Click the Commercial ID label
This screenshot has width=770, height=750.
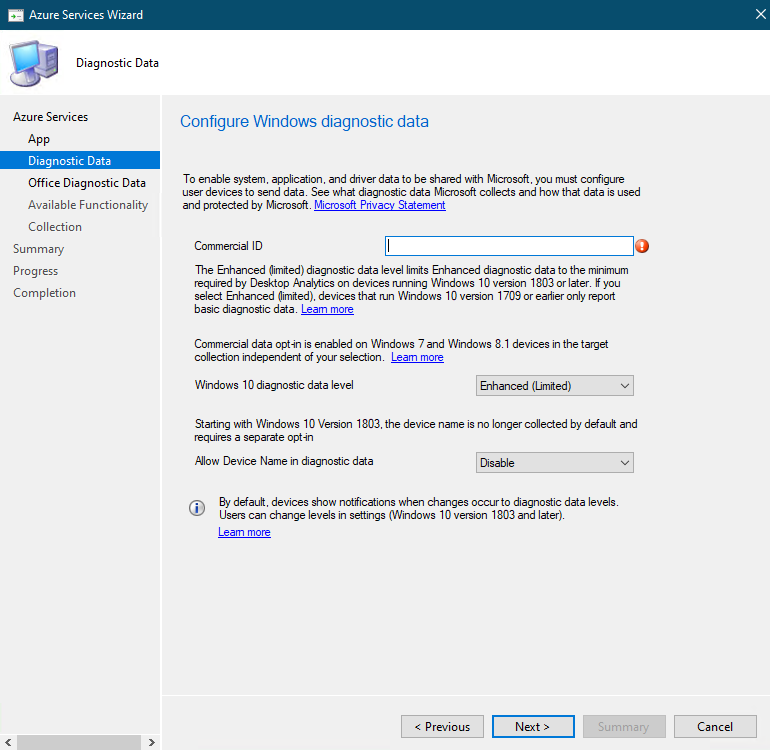tap(228, 246)
